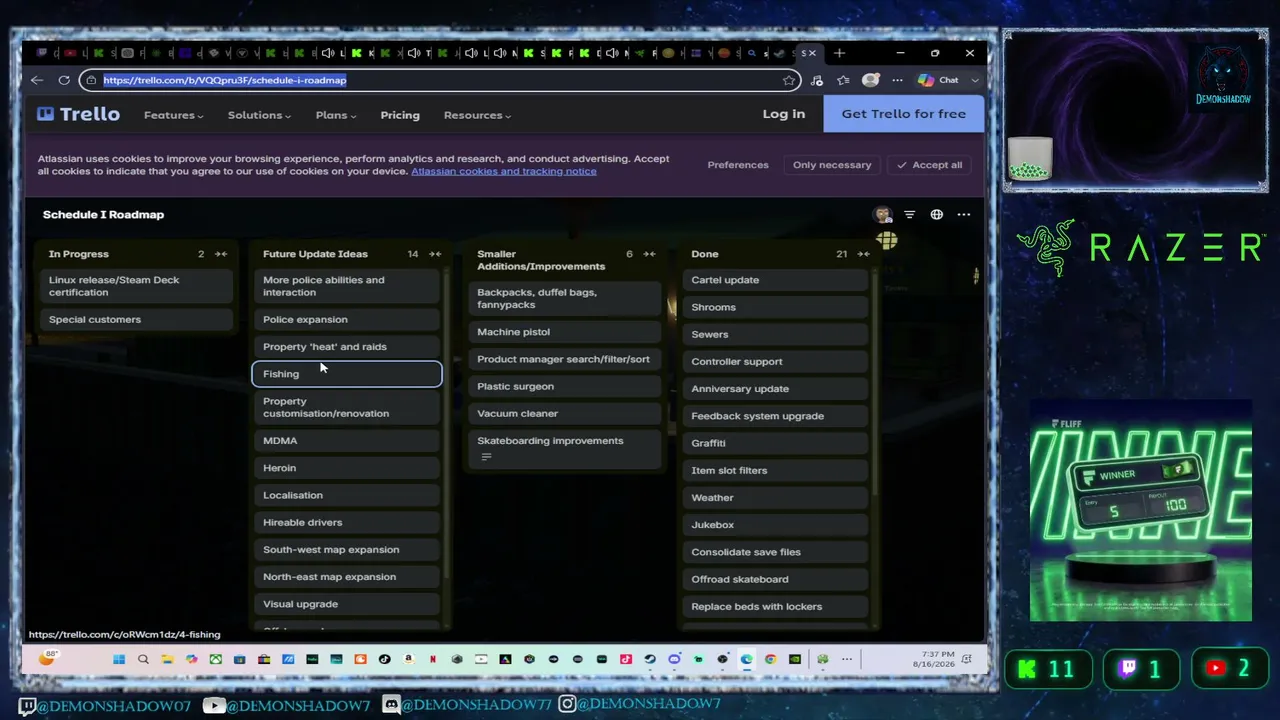
Task: Expand the Resources dropdown menu
Action: (x=478, y=115)
